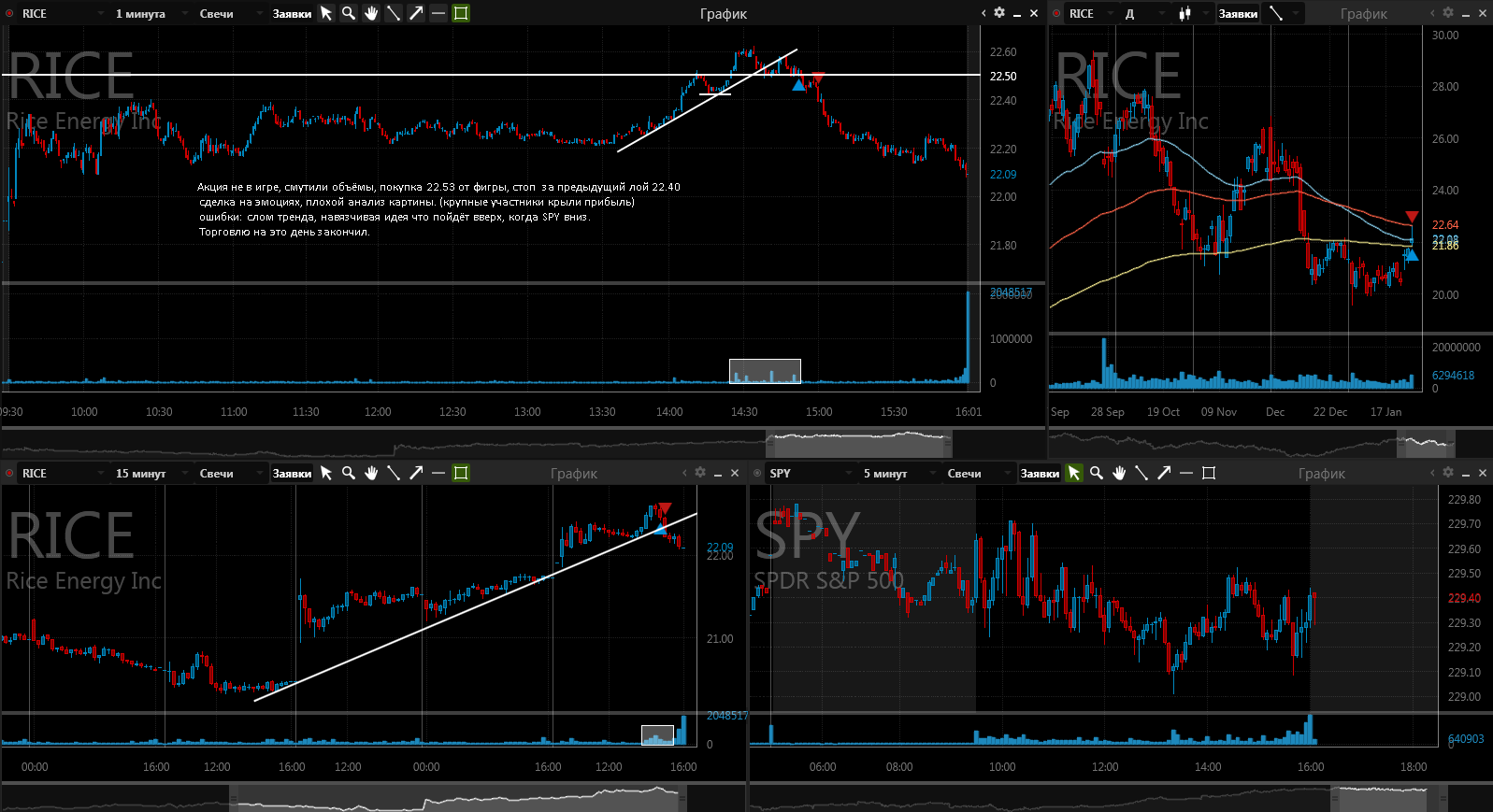Open the RICE symbol dropdown in the 1-minute chart

click(x=63, y=13)
